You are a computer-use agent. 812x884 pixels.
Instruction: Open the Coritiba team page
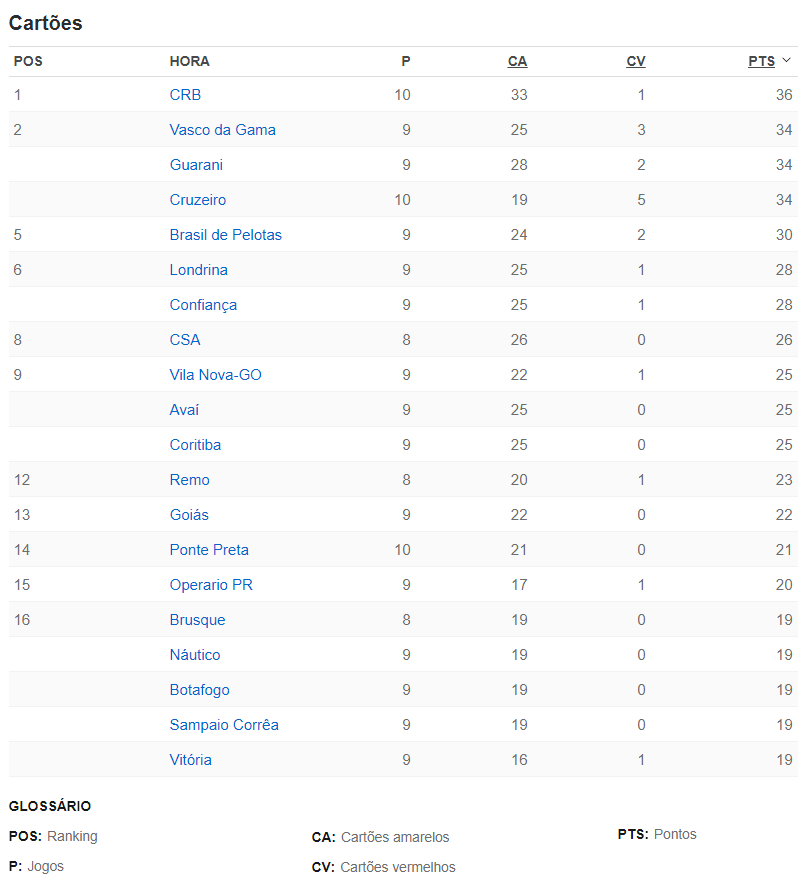click(x=195, y=445)
